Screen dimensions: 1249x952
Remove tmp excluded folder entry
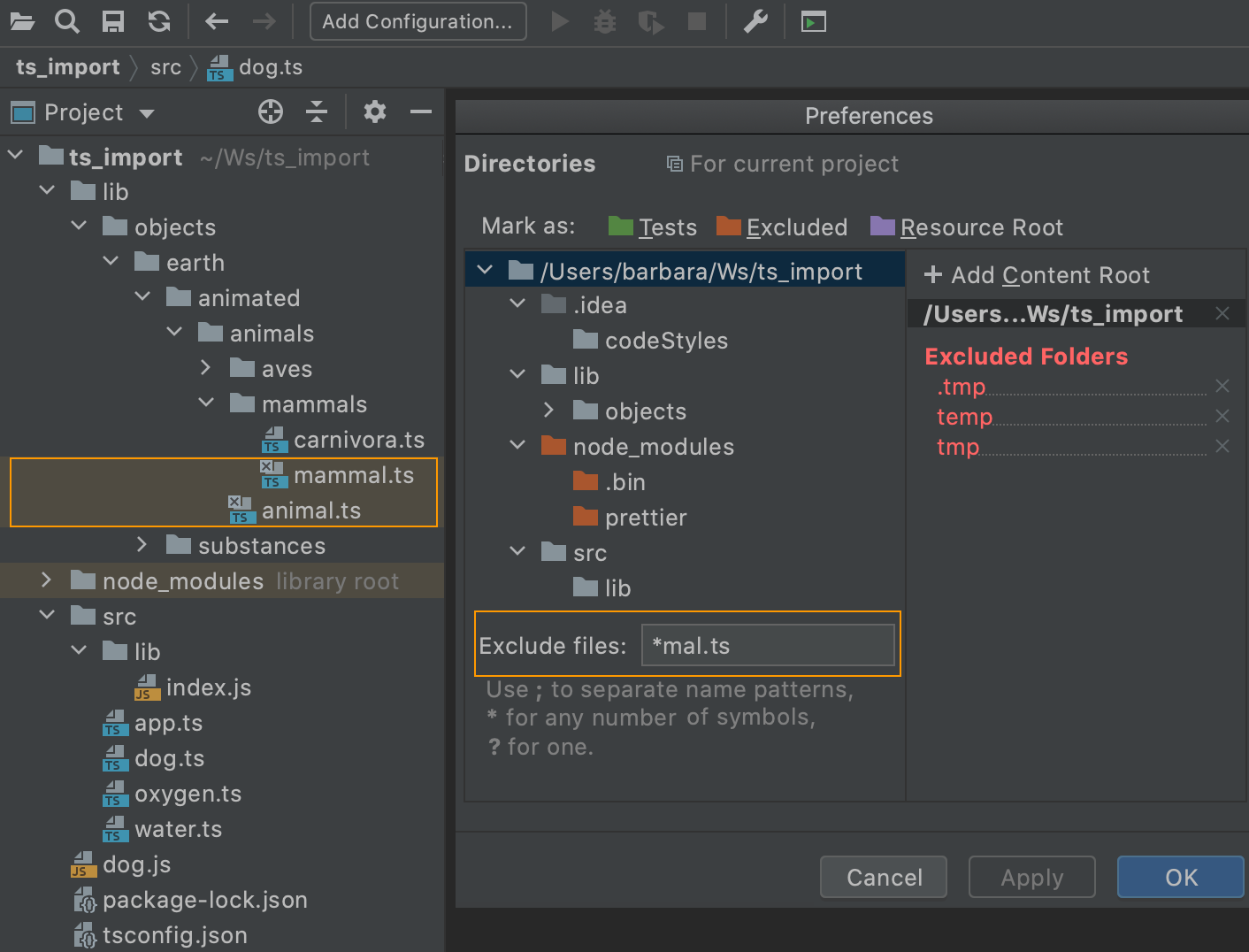click(1222, 446)
